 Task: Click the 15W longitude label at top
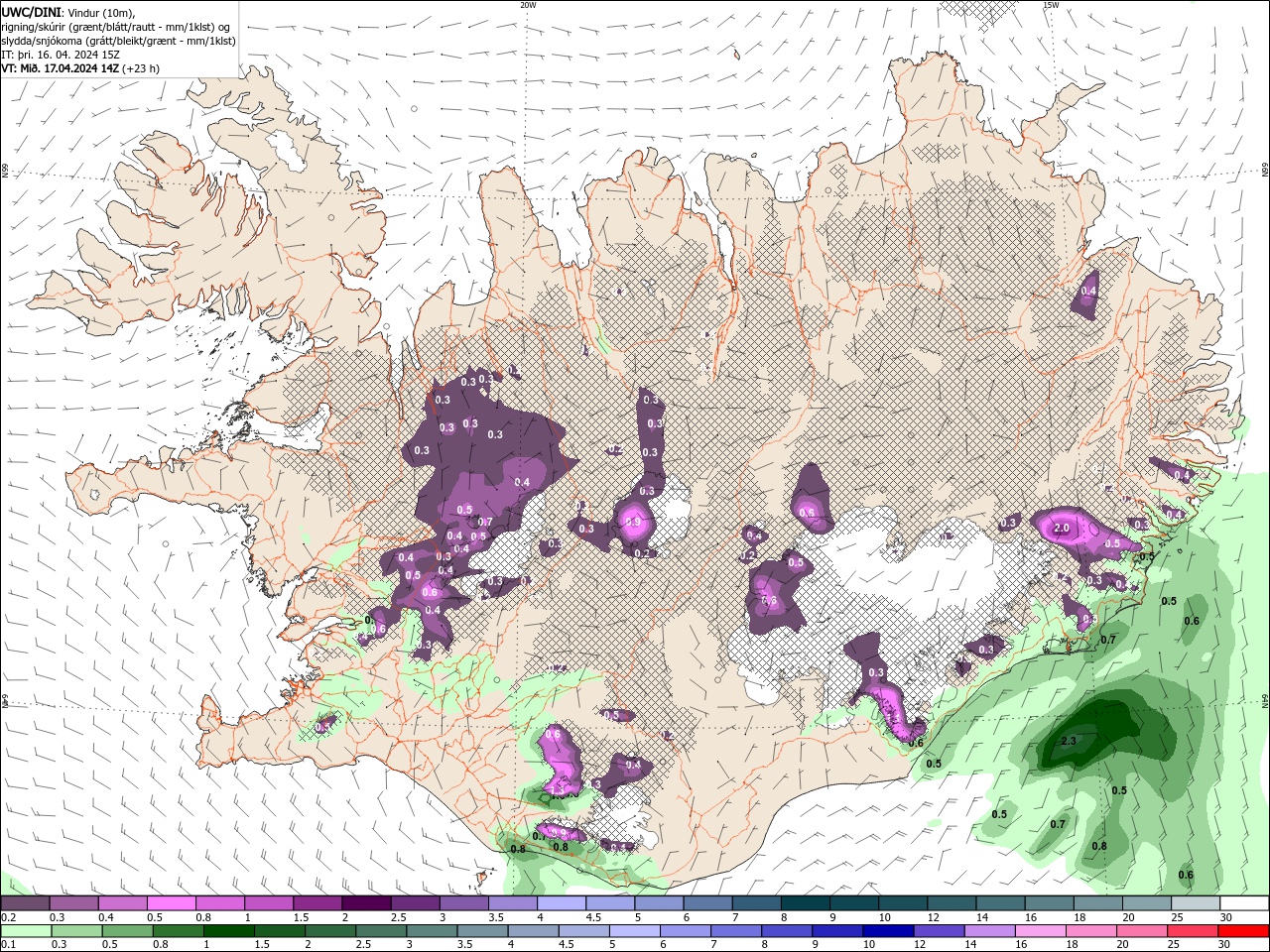pos(1051,5)
